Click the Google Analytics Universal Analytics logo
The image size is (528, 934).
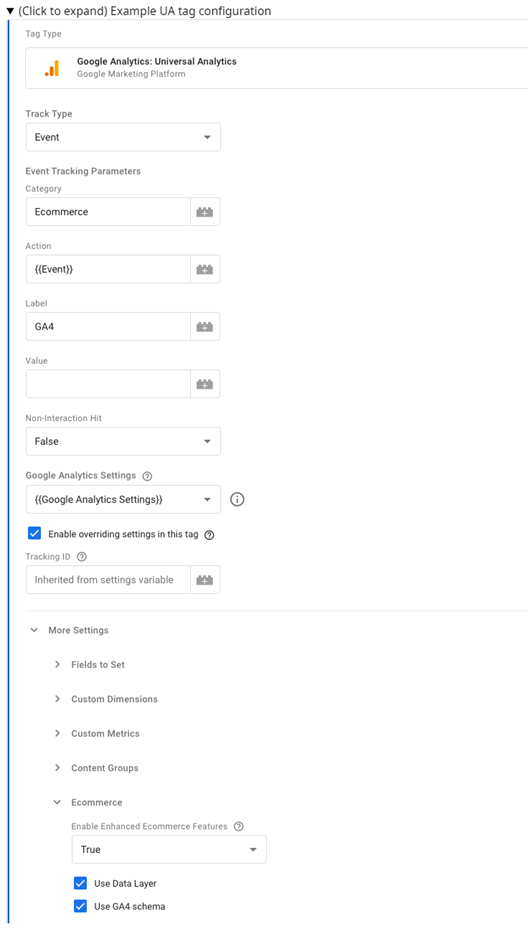52,68
